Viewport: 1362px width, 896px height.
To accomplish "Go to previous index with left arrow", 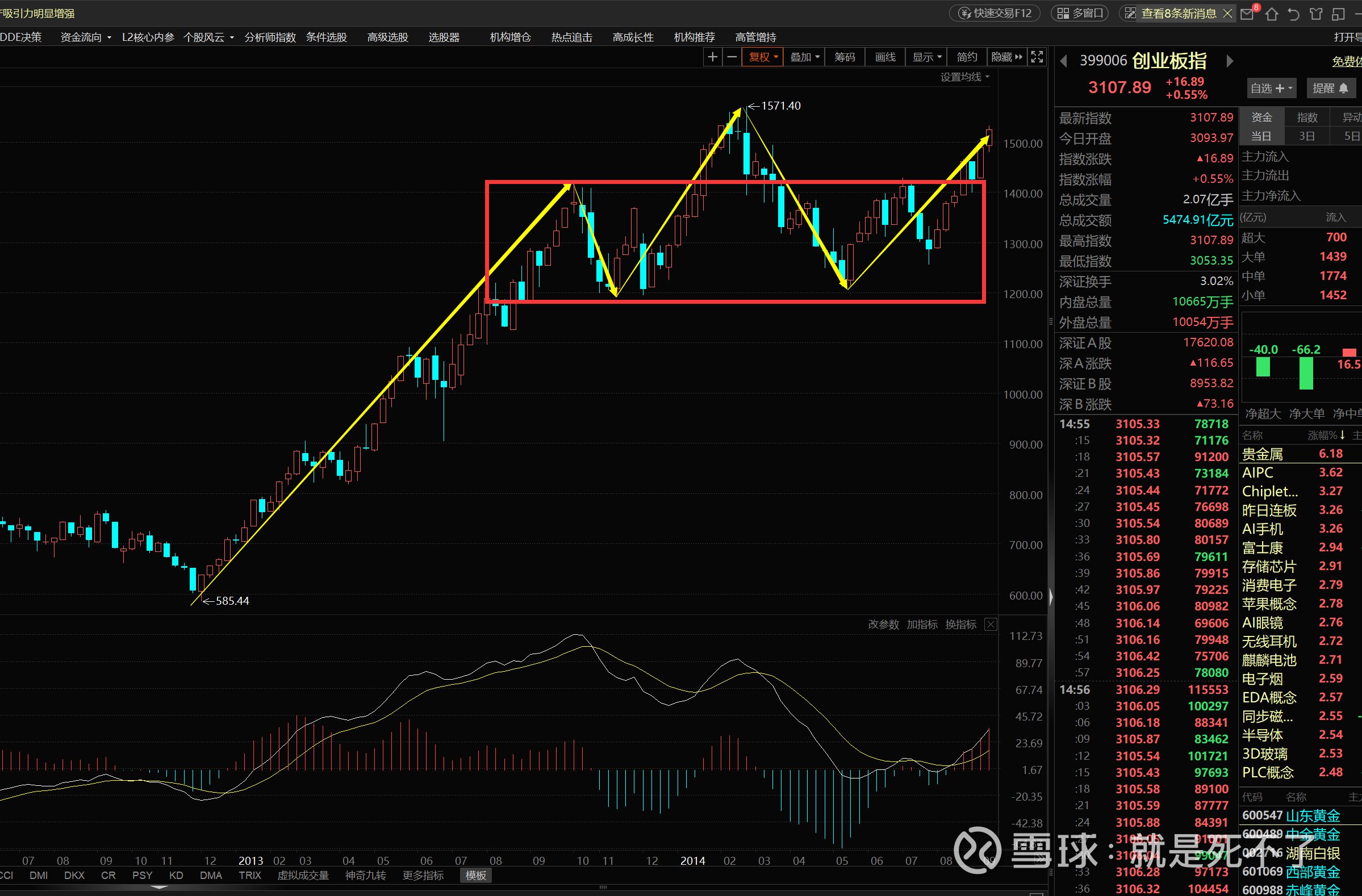I will point(1064,61).
